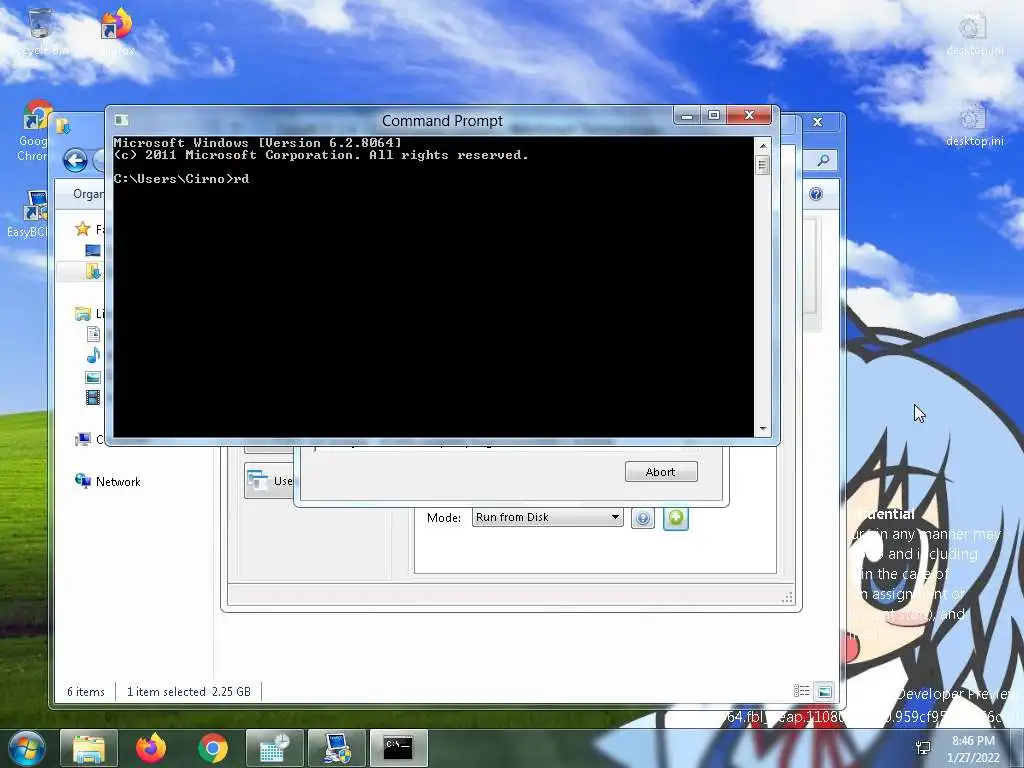Launch Chrome from the taskbar
Screen dimensions: 1024x768
[x=212, y=748]
